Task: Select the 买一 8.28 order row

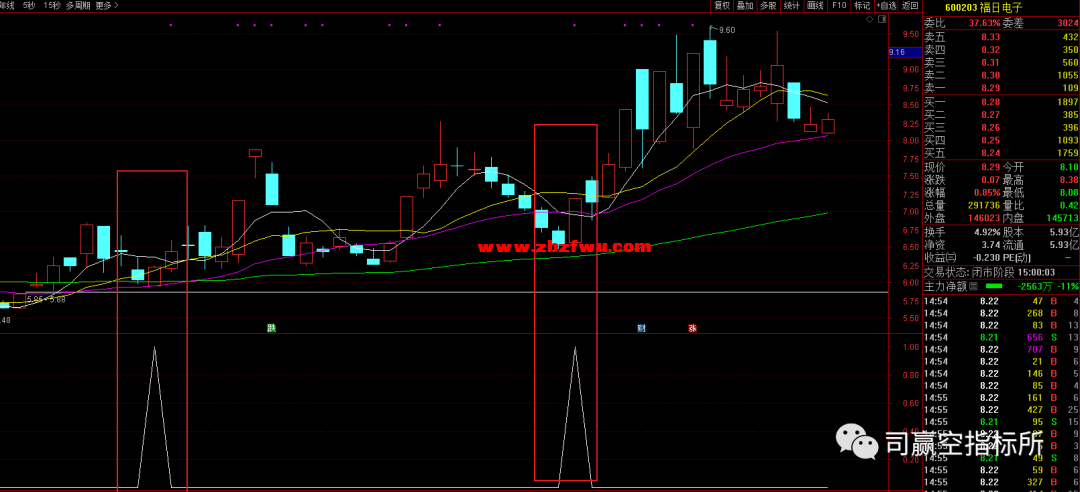Action: coord(1001,102)
